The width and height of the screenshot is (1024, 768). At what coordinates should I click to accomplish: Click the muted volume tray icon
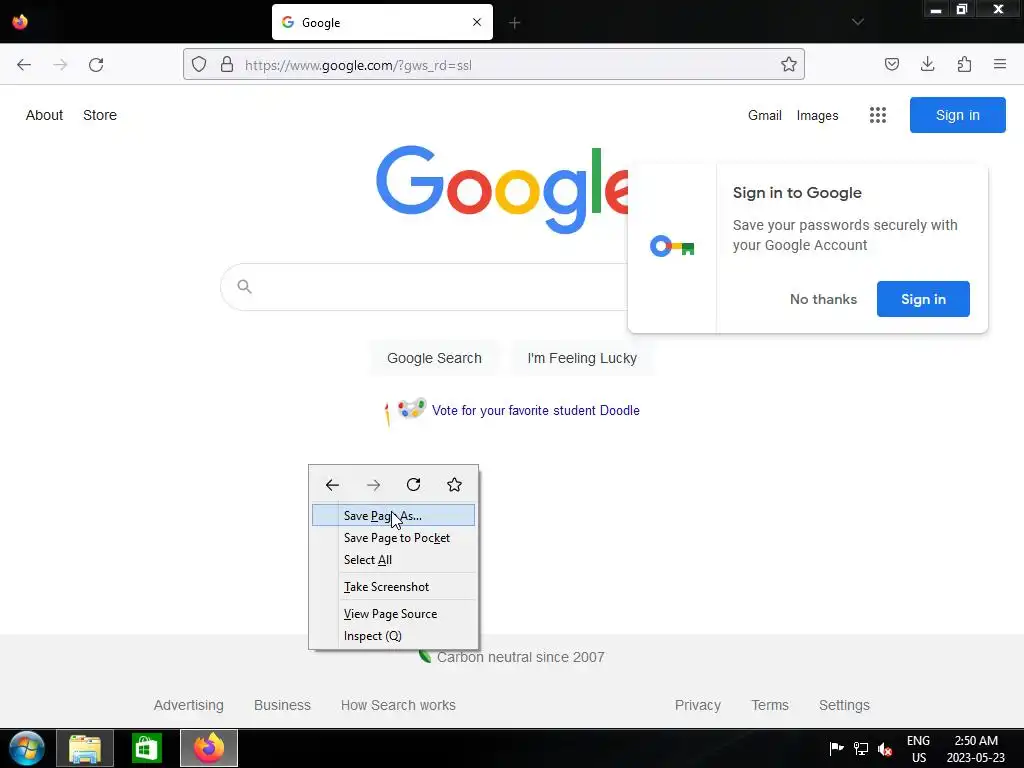(886, 749)
